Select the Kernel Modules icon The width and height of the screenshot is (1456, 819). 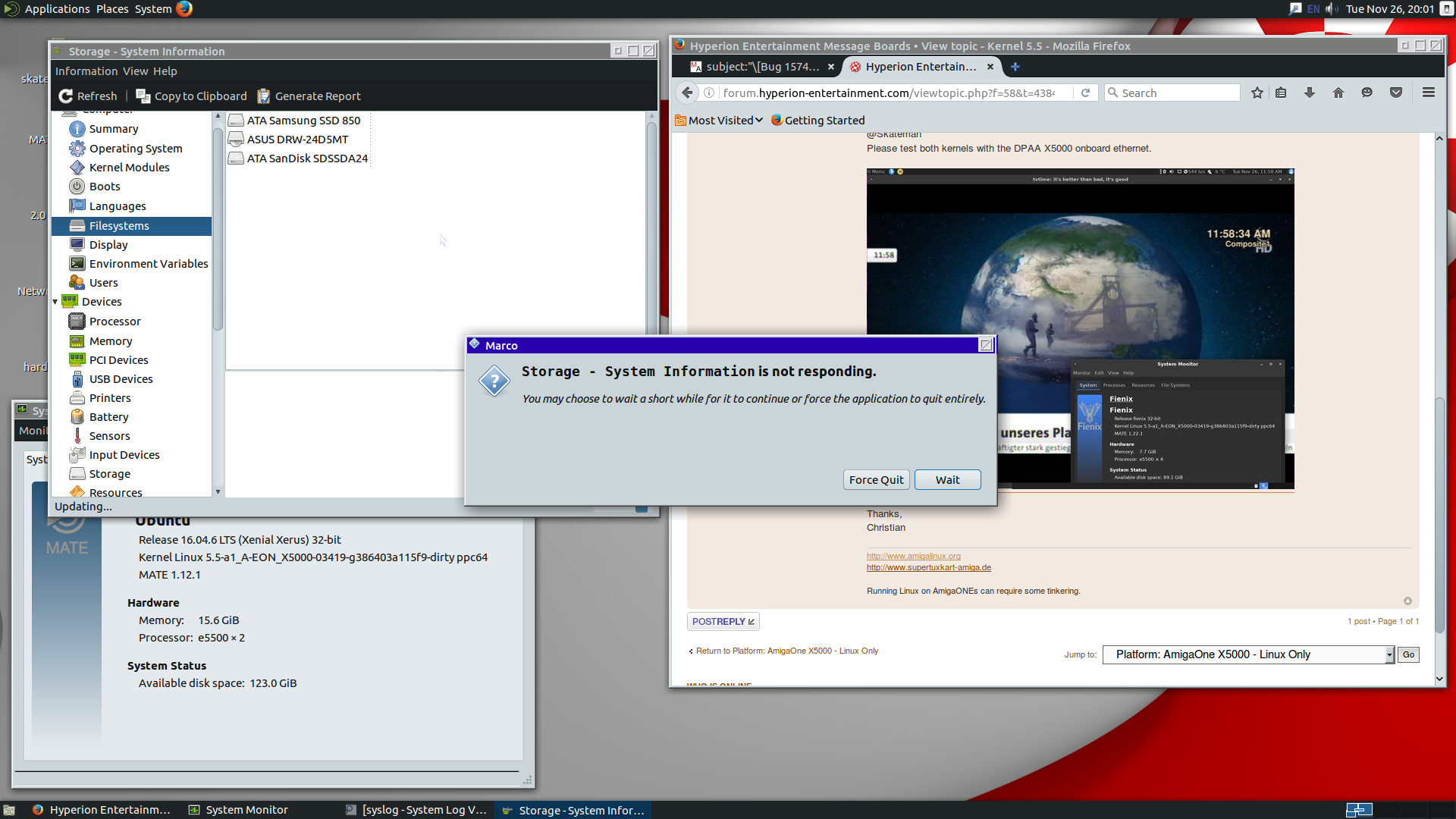click(77, 168)
